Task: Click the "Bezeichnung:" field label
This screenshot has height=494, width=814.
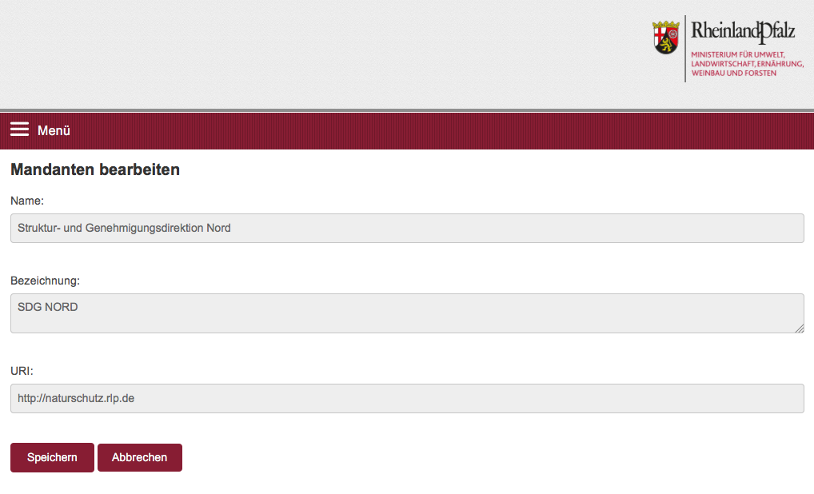Action: point(45,280)
